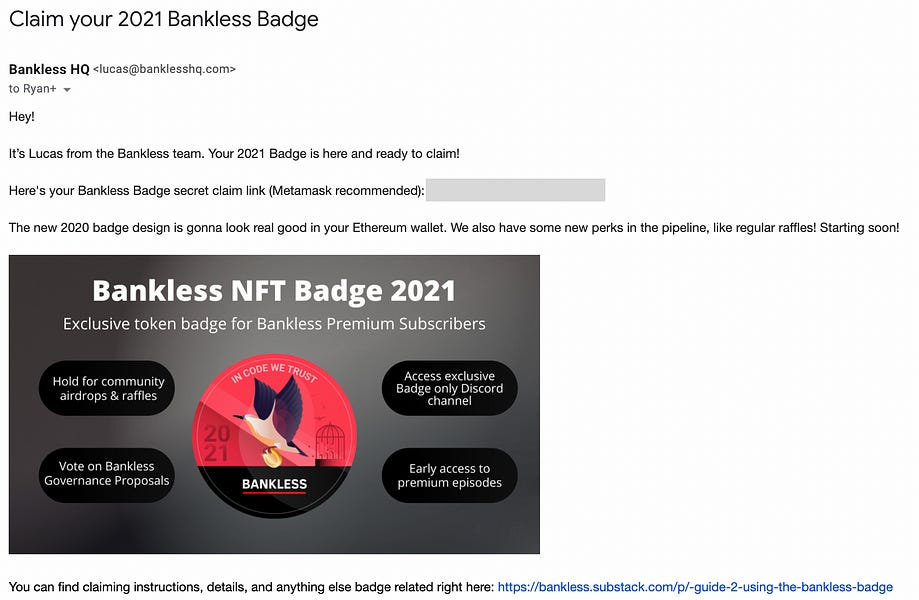Image resolution: width=919 pixels, height=600 pixels.
Task: Select 'Hold for community airdrops & raffles' pill
Action: 108,388
